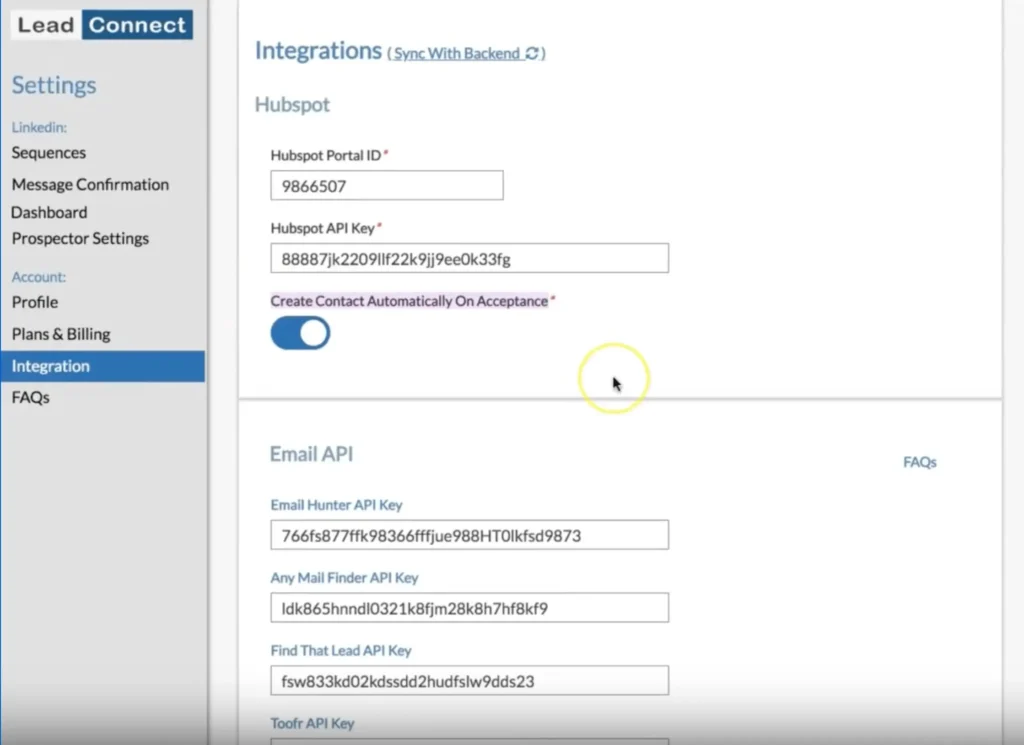Click the Email API section heading
Viewport: 1024px width, 745px height.
(x=312, y=454)
